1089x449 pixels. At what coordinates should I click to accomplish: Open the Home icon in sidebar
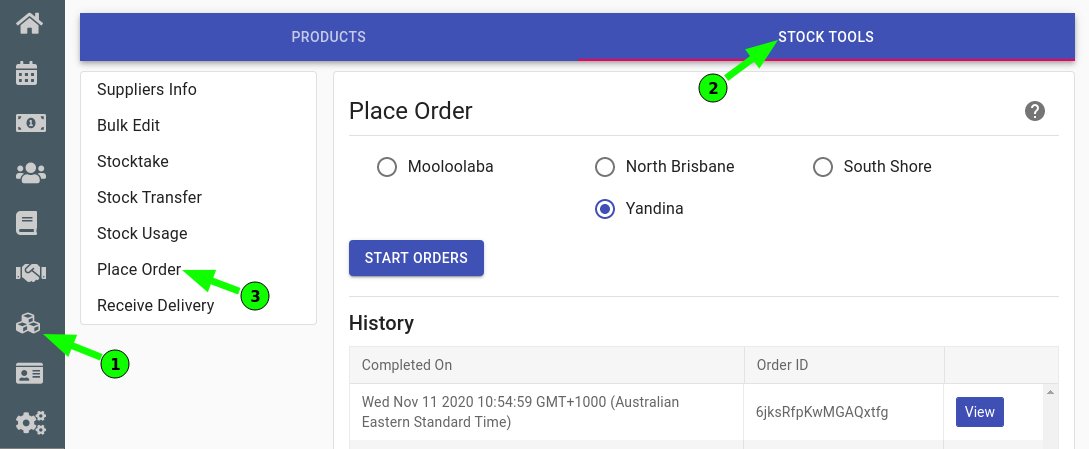[29, 24]
